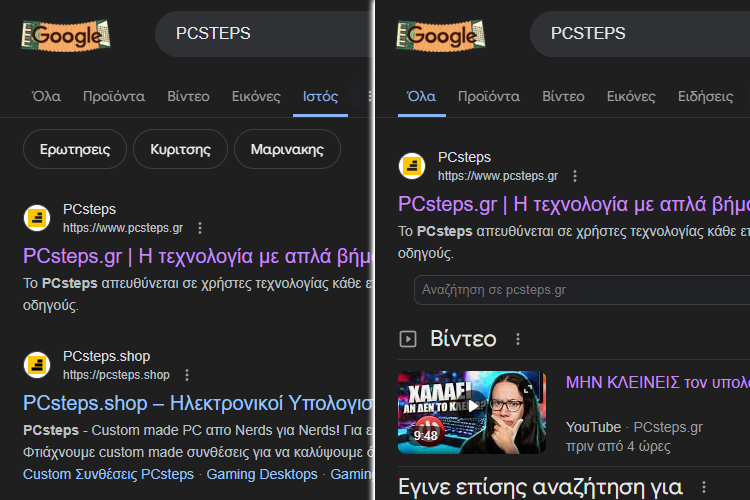Select the Προϊόντα tab in right window
This screenshot has width=750, height=500.
pyautogui.click(x=489, y=97)
